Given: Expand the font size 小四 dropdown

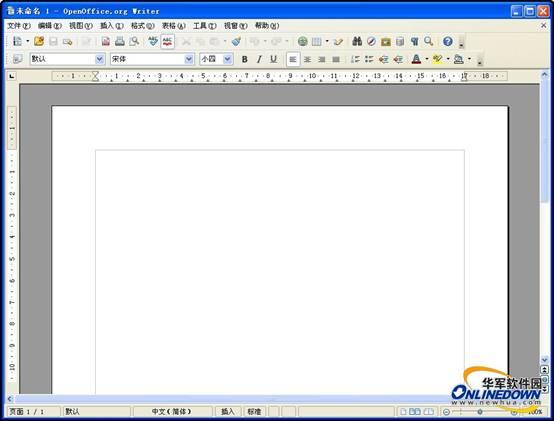Looking at the screenshot, I should 228,59.
